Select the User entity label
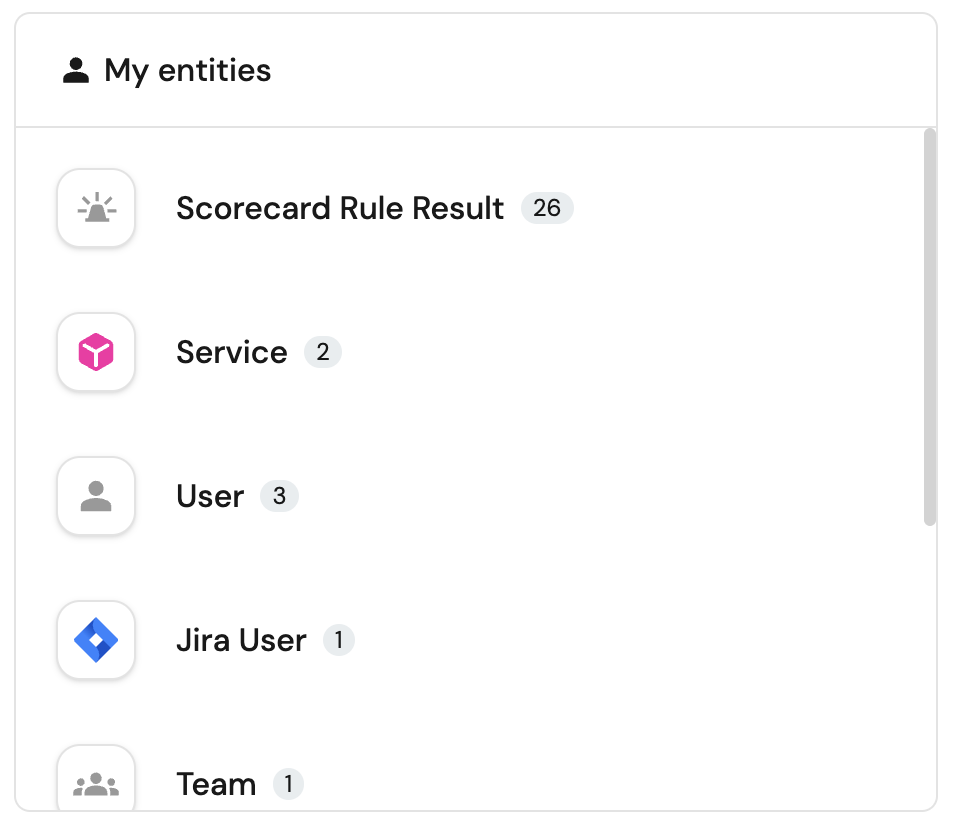This screenshot has width=958, height=824. [210, 496]
